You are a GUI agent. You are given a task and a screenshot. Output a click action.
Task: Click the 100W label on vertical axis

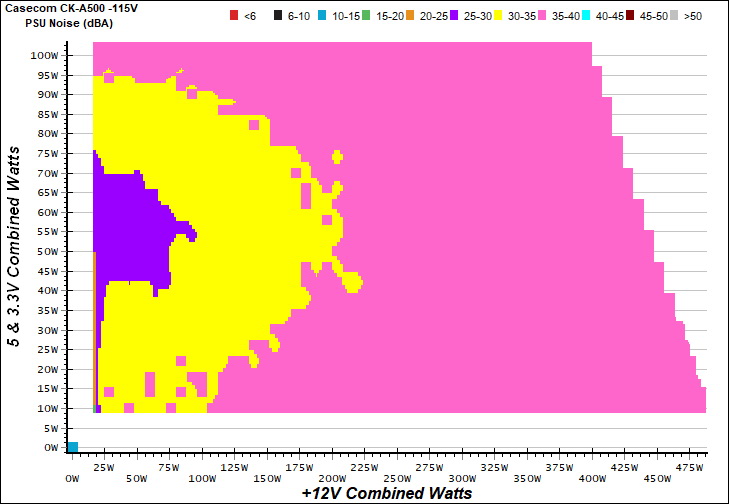pyautogui.click(x=42, y=56)
